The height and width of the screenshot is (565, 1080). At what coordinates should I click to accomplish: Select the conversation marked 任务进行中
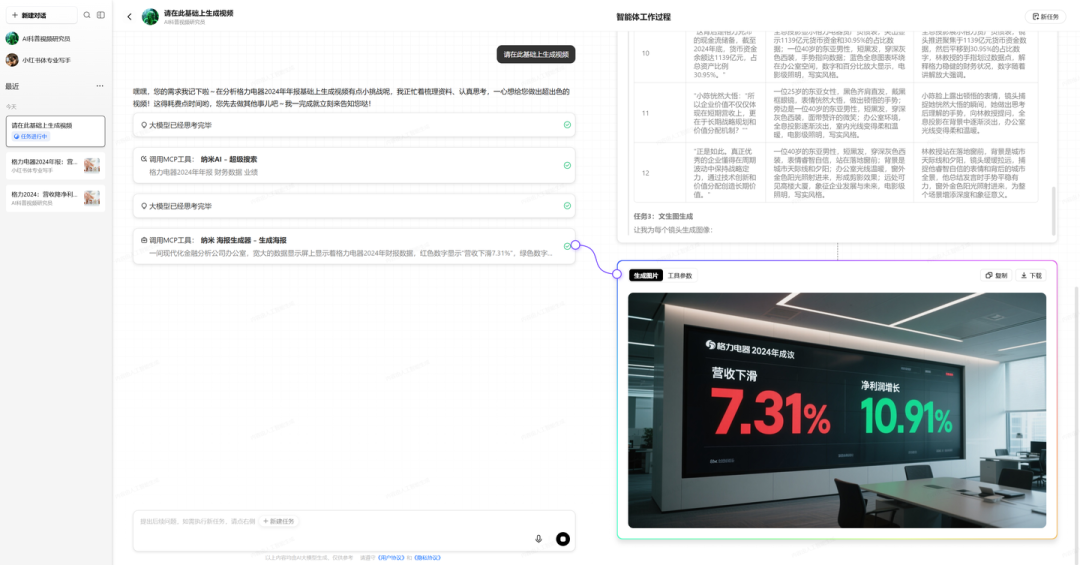pyautogui.click(x=56, y=131)
